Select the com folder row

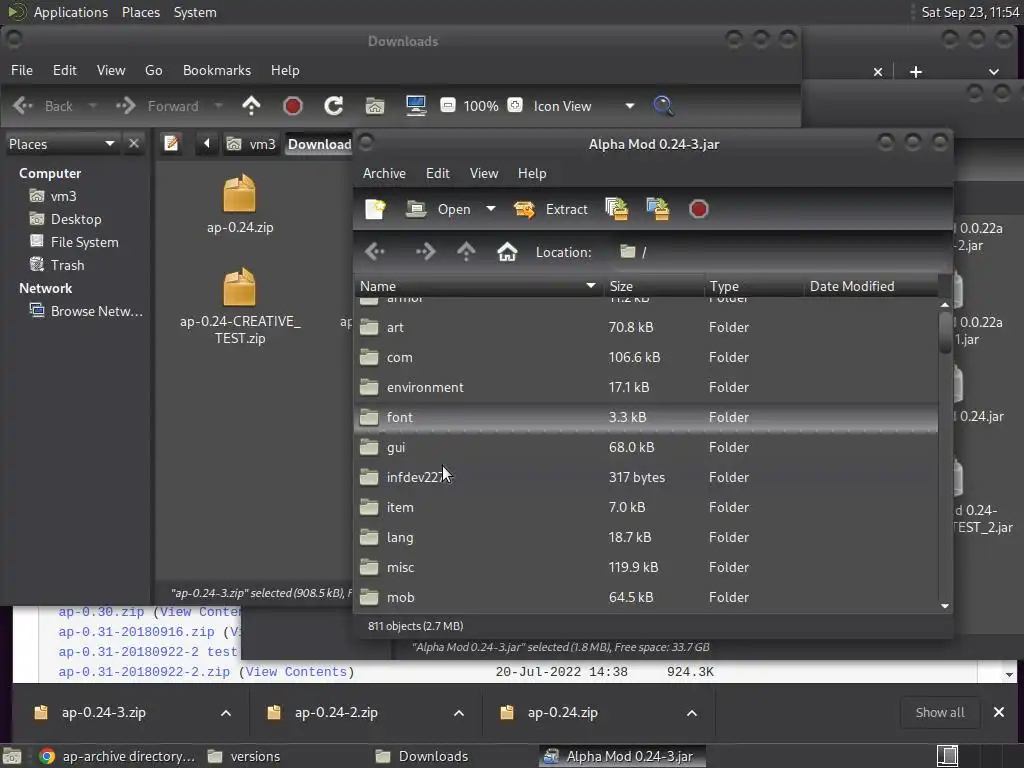tap(646, 357)
